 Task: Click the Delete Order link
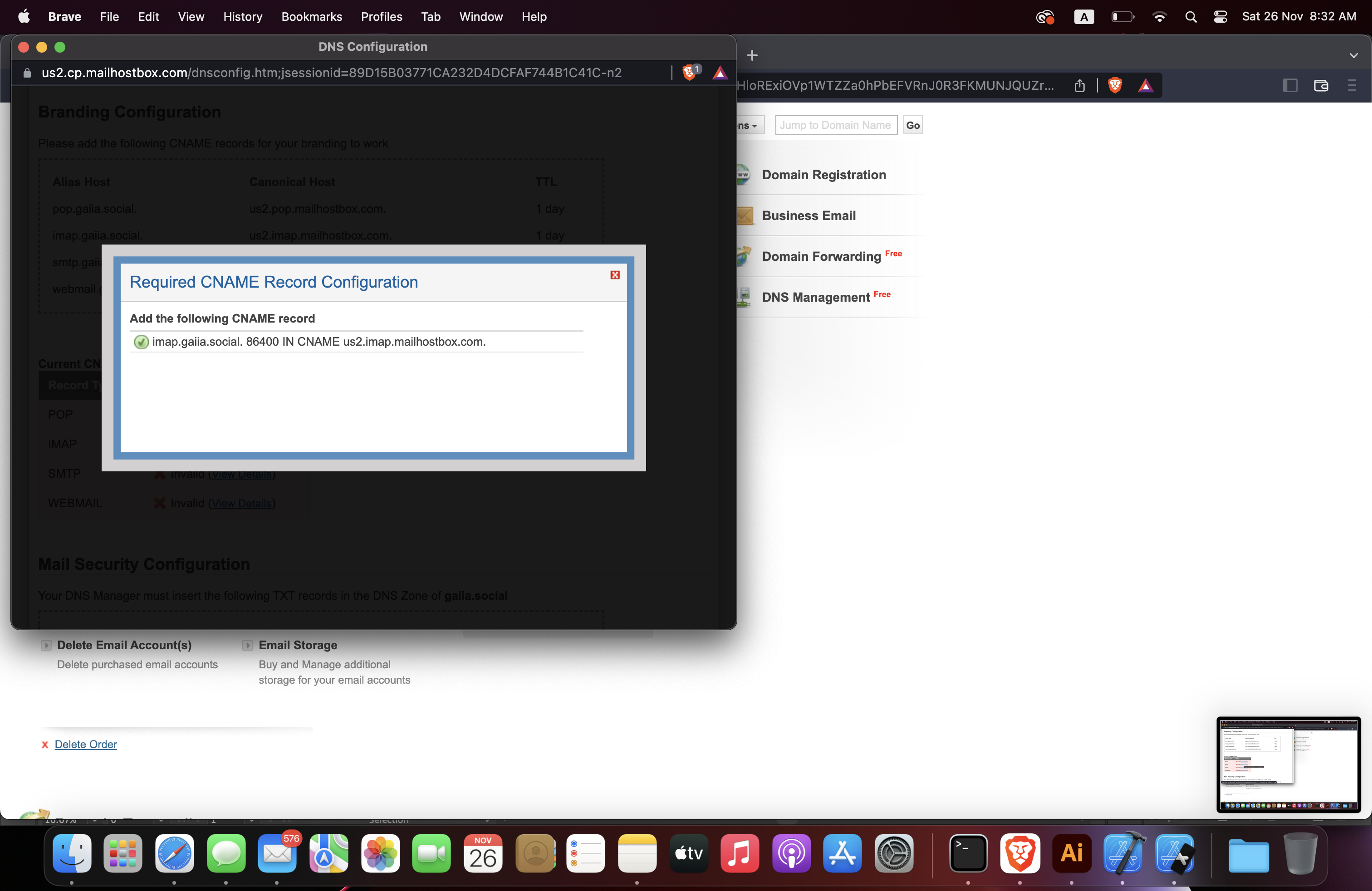pos(85,744)
